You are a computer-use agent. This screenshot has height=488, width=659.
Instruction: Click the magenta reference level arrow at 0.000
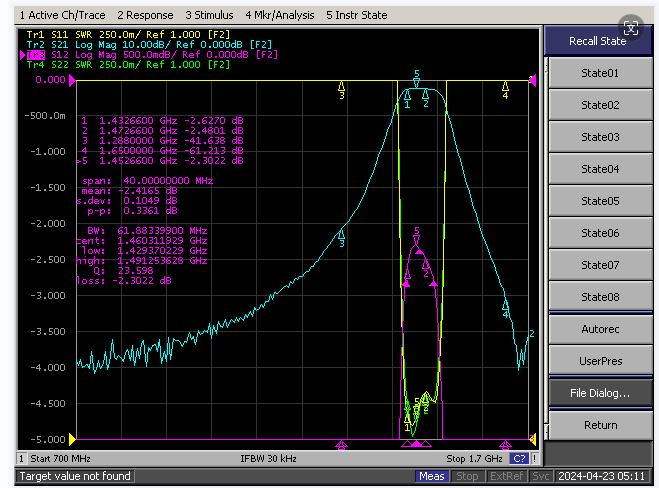point(72,80)
